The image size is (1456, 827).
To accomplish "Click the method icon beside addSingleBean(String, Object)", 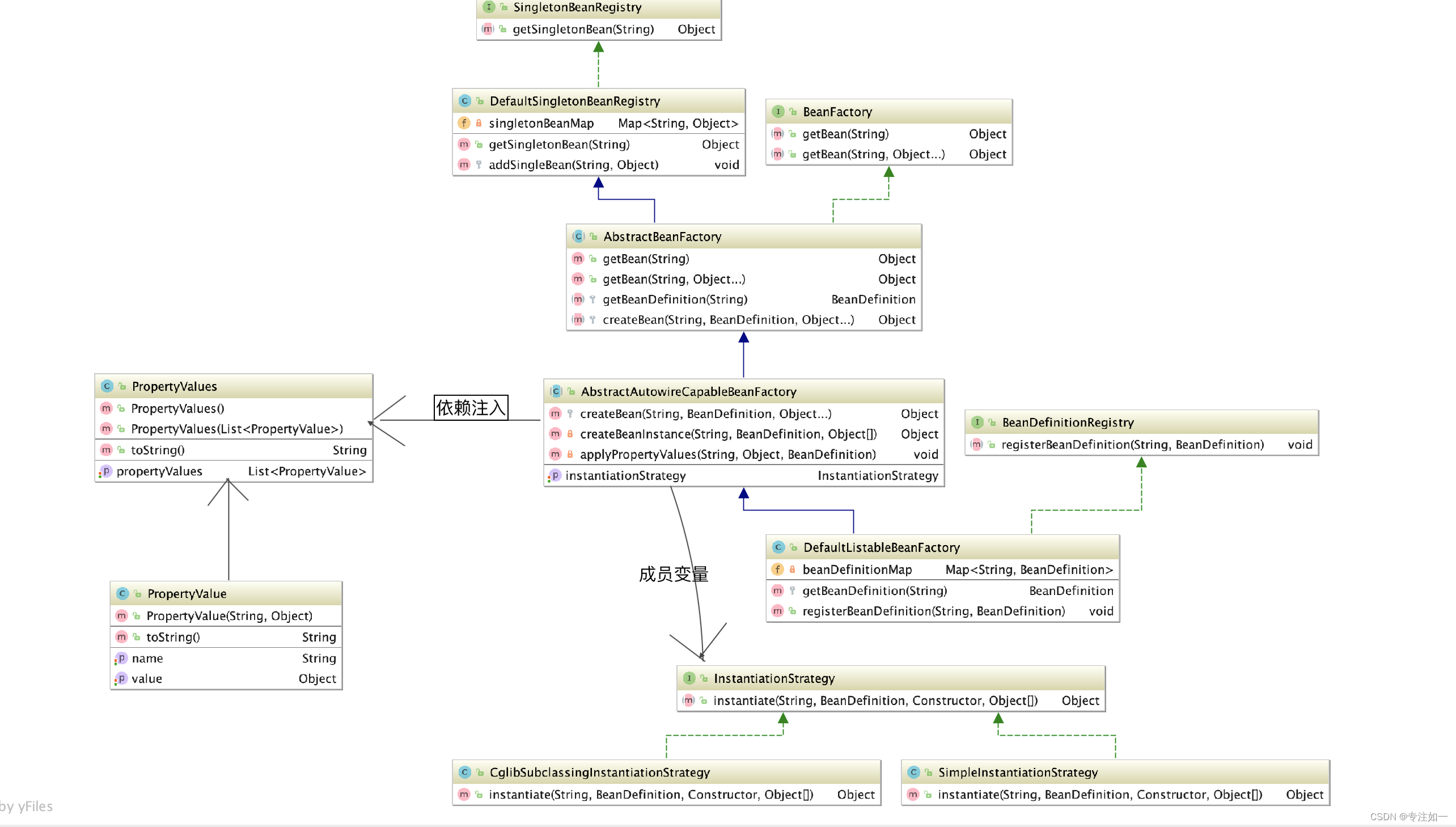I will tap(464, 164).
